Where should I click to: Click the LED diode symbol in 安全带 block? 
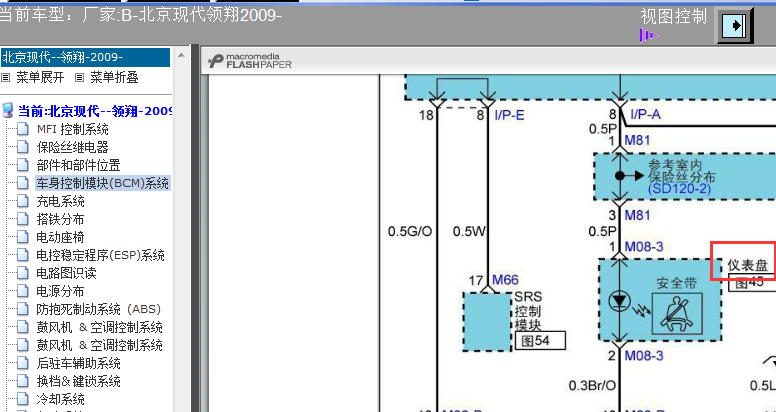coord(619,302)
